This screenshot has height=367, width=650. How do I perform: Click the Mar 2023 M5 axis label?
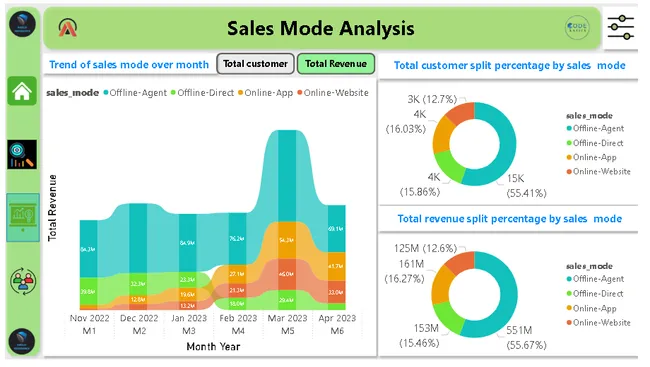287,324
